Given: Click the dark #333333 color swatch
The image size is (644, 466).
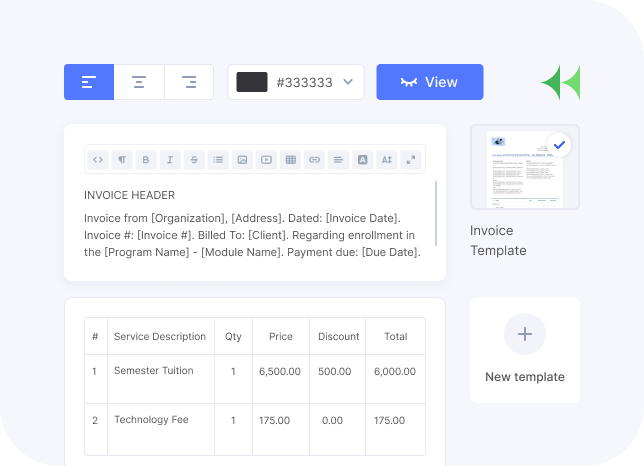Looking at the screenshot, I should [x=252, y=82].
